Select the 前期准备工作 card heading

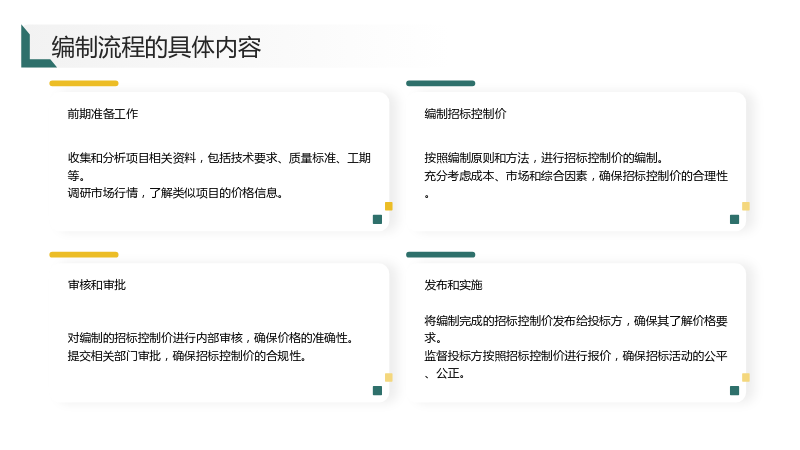tap(103, 114)
